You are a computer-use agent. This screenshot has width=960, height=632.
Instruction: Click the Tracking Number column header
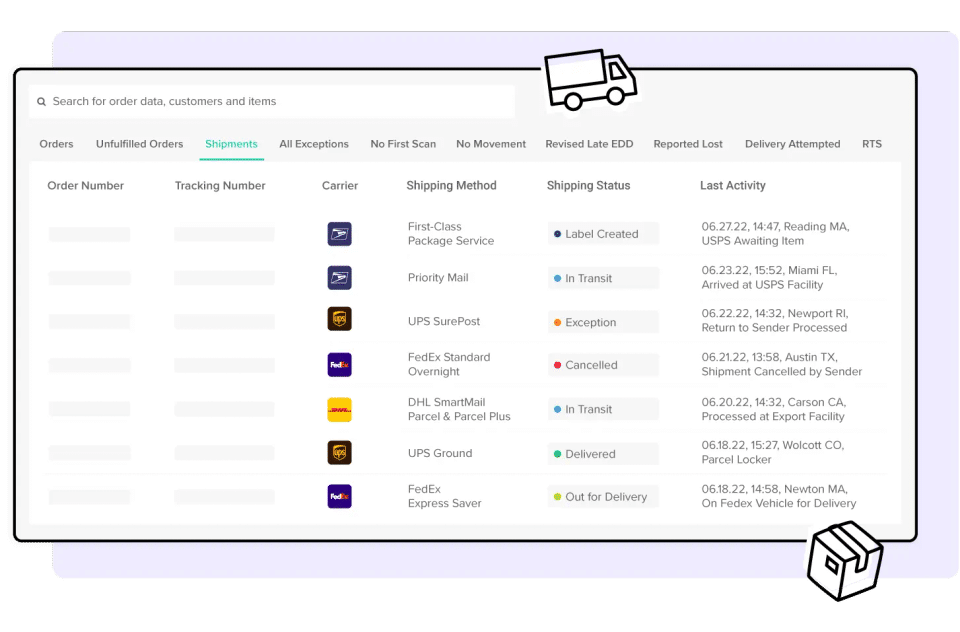pyautogui.click(x=220, y=186)
